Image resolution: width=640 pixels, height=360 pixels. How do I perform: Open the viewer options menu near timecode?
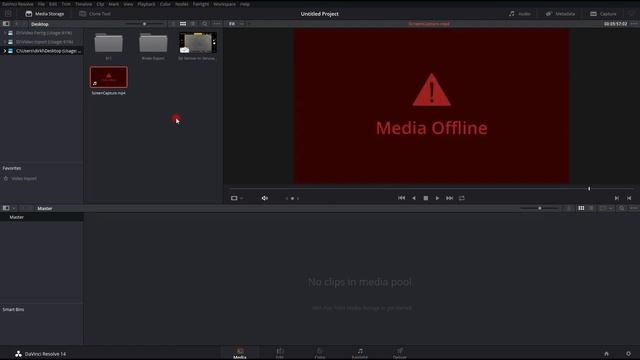[x=634, y=24]
